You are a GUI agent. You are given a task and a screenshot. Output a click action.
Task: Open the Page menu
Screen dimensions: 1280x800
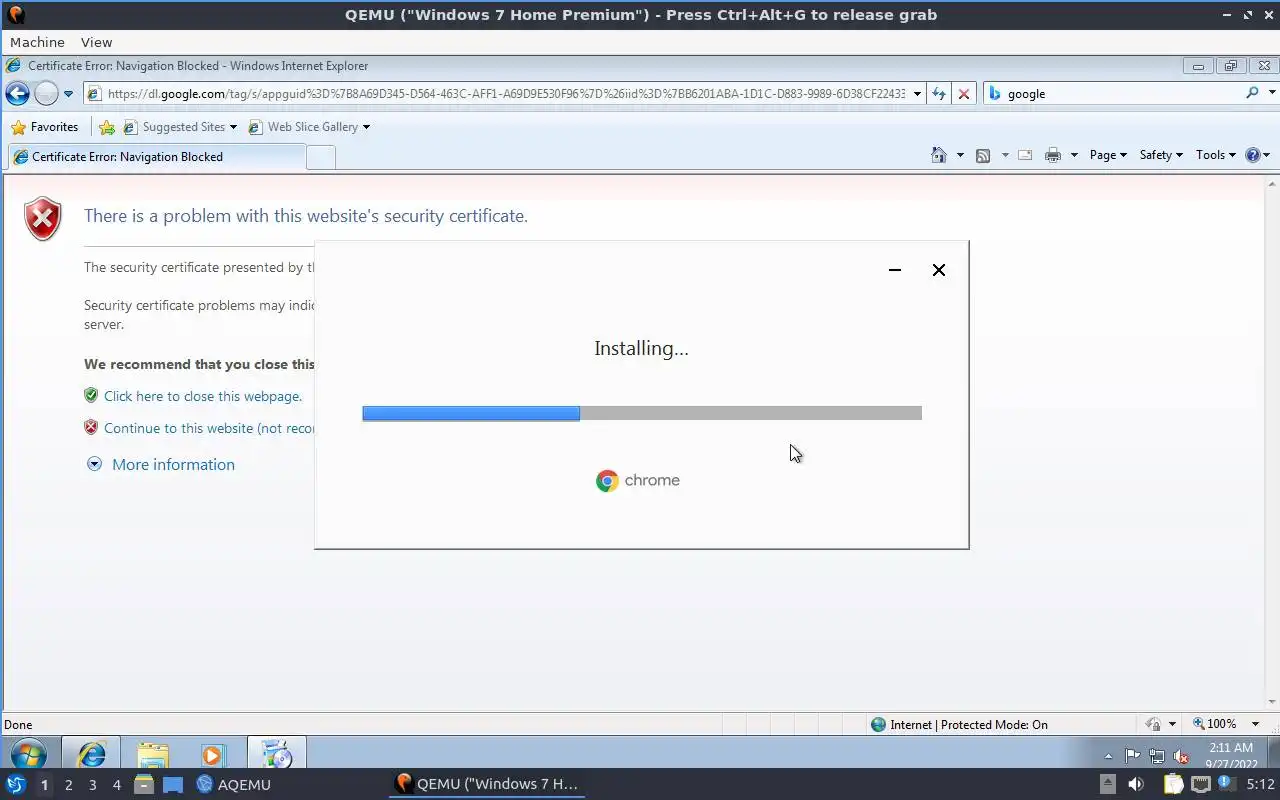click(x=1108, y=155)
